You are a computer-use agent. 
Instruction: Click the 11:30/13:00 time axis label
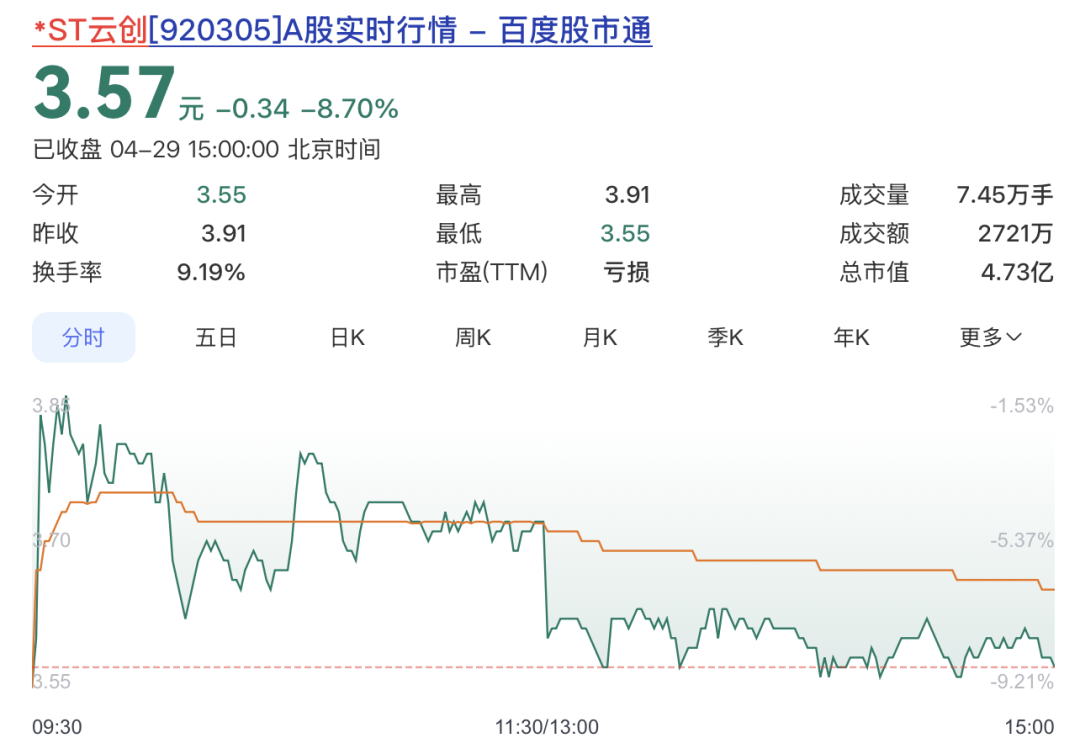(547, 726)
